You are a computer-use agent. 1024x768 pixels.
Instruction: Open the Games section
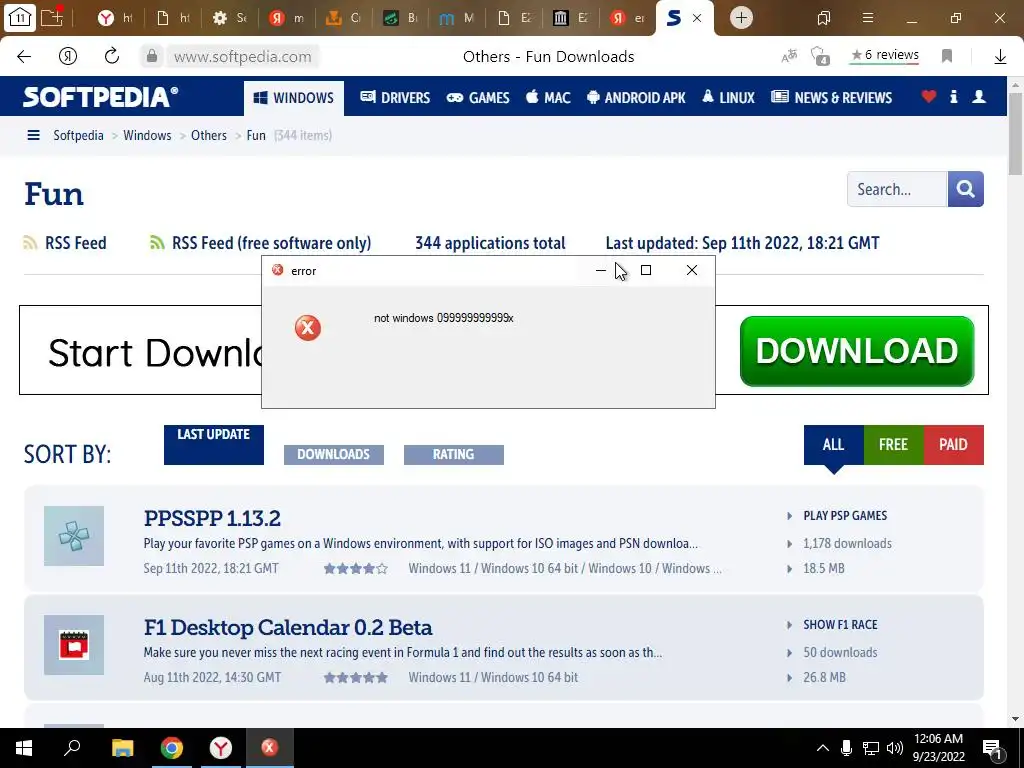click(x=478, y=97)
